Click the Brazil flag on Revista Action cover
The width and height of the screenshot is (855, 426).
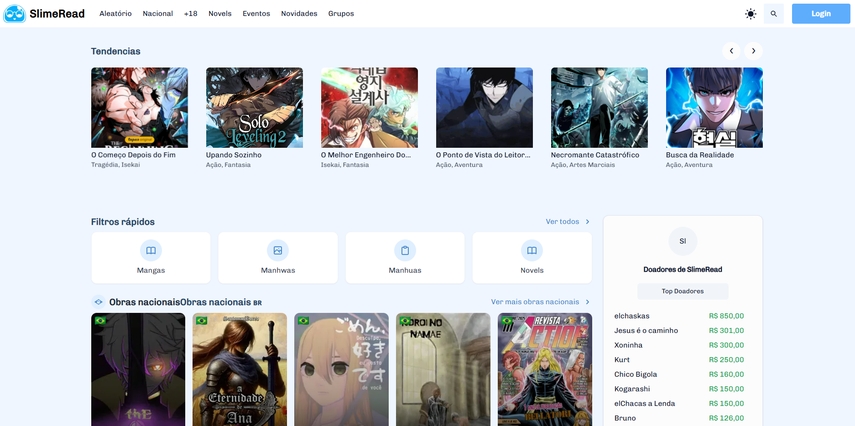507,321
